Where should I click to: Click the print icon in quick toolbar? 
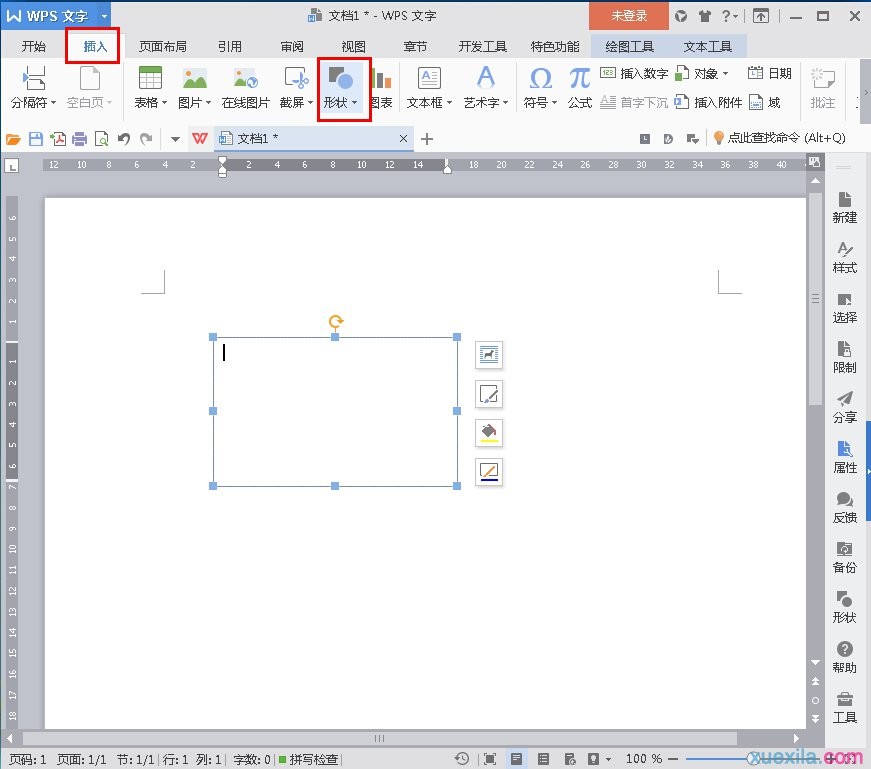click(79, 139)
